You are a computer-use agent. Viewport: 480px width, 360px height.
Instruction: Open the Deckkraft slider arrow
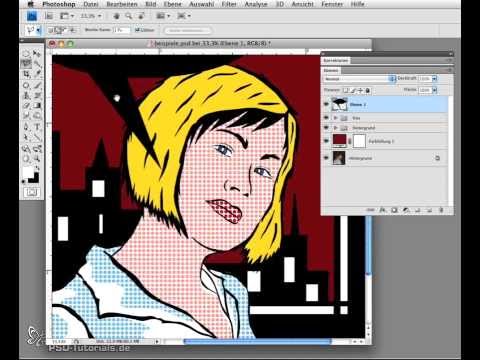[434, 79]
